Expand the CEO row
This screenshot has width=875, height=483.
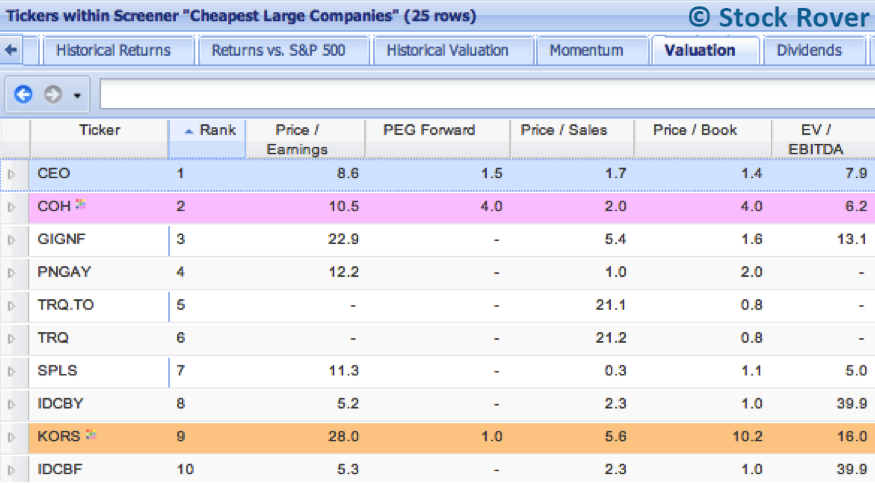(11, 174)
